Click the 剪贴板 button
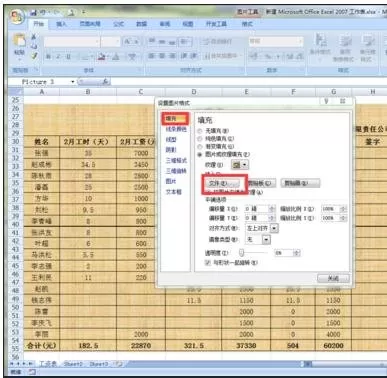 point(262,183)
